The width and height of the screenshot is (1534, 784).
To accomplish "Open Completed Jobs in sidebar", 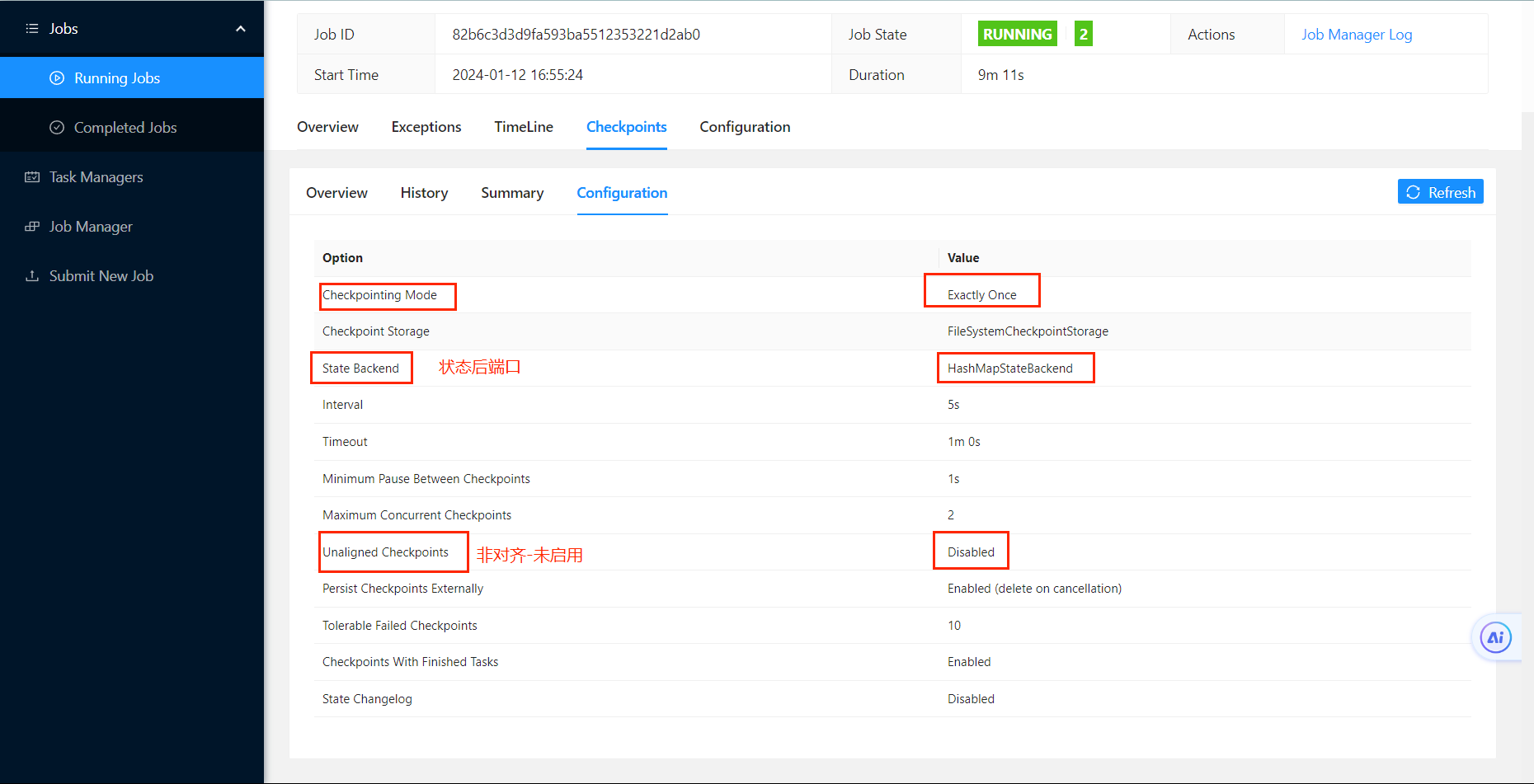I will click(x=132, y=128).
